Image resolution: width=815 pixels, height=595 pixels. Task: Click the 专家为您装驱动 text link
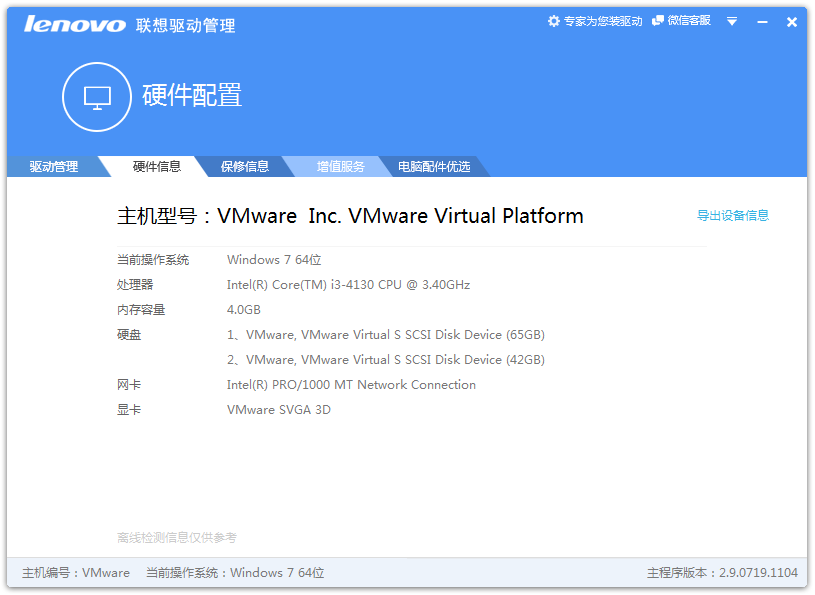tap(603, 21)
